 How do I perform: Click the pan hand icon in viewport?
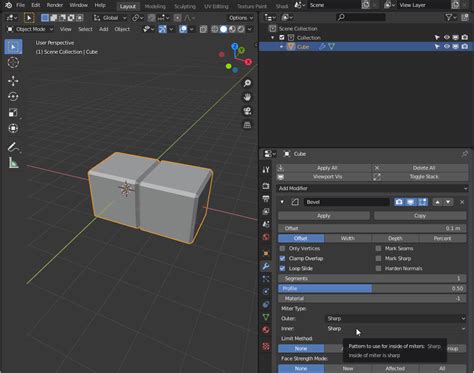click(x=247, y=97)
